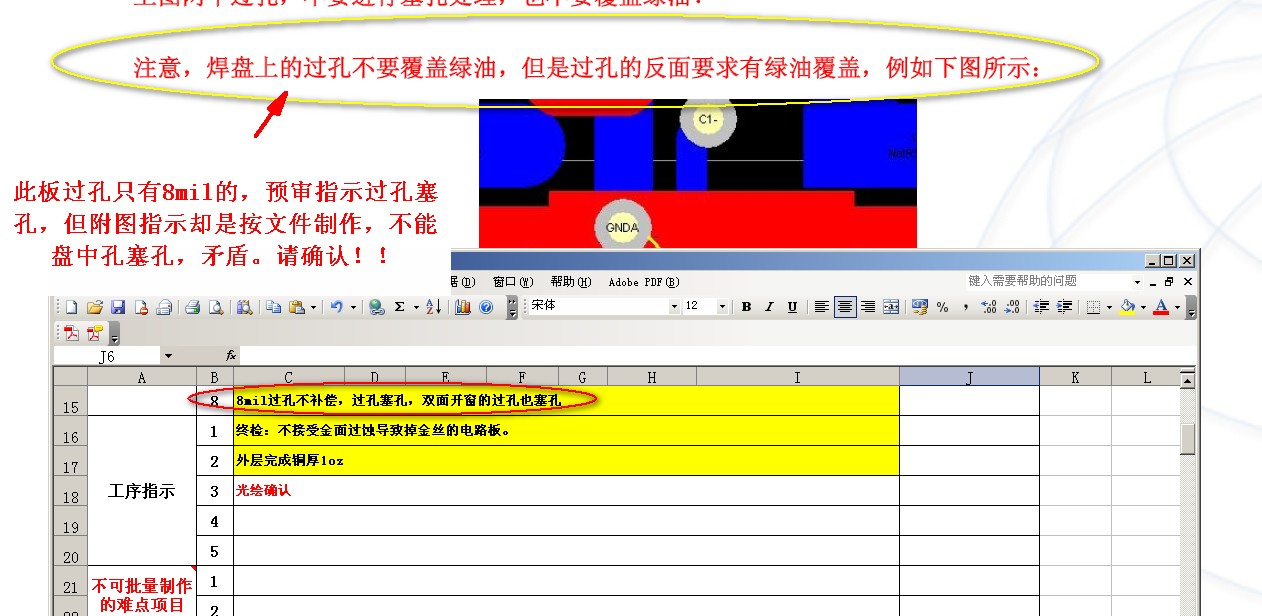Sort ascending with A-Z icon
The width and height of the screenshot is (1262, 616).
point(433,307)
